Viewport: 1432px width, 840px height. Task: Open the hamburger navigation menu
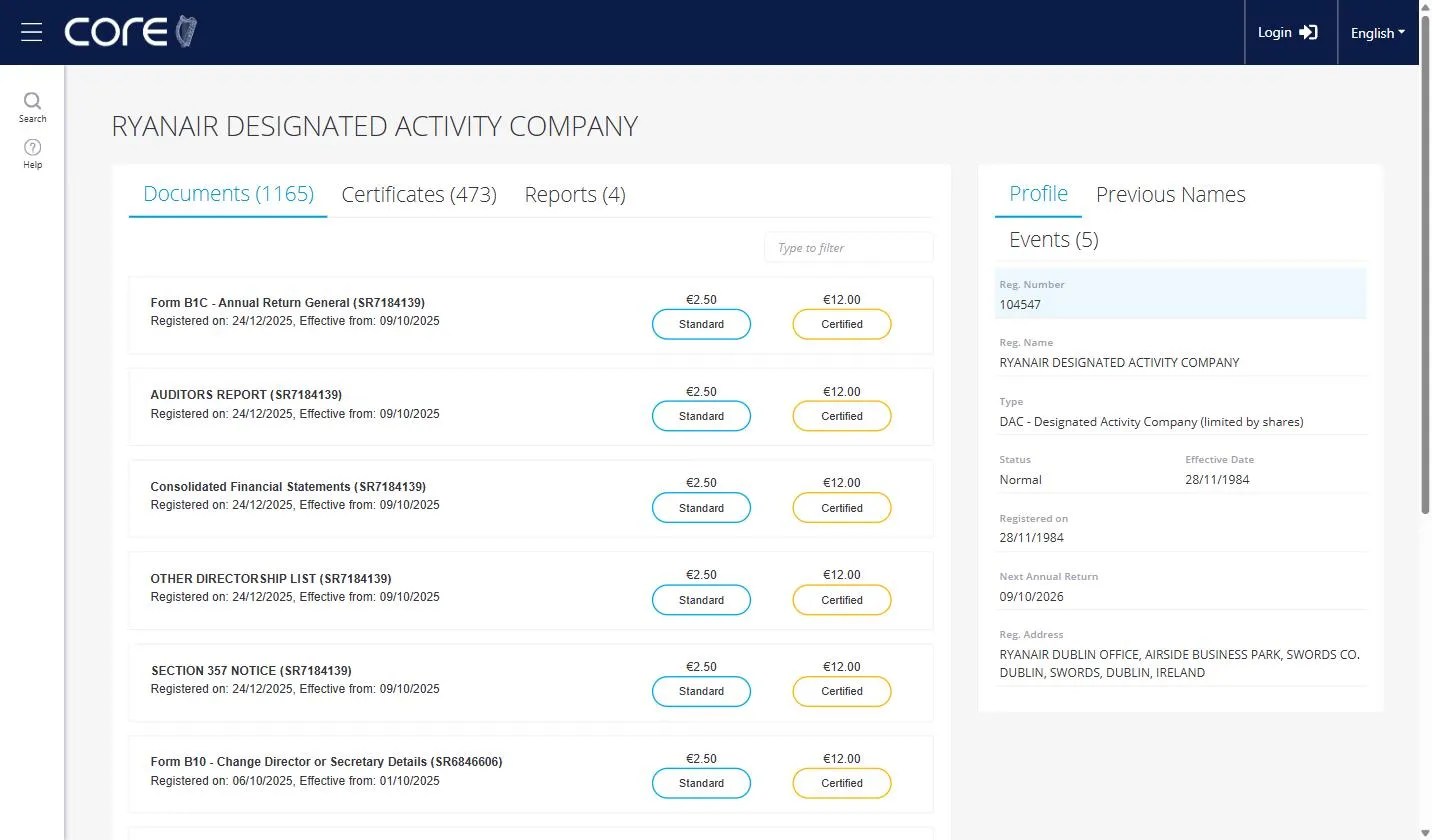(31, 32)
